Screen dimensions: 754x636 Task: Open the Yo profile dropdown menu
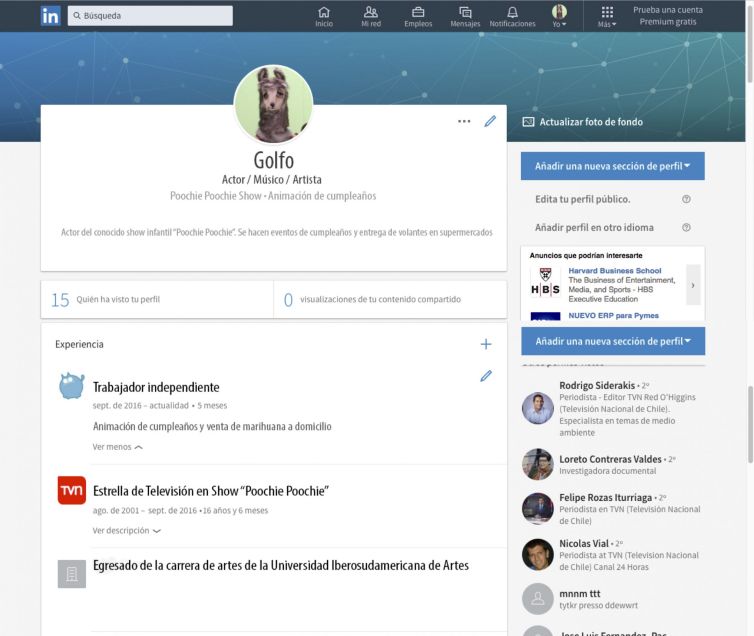point(559,16)
